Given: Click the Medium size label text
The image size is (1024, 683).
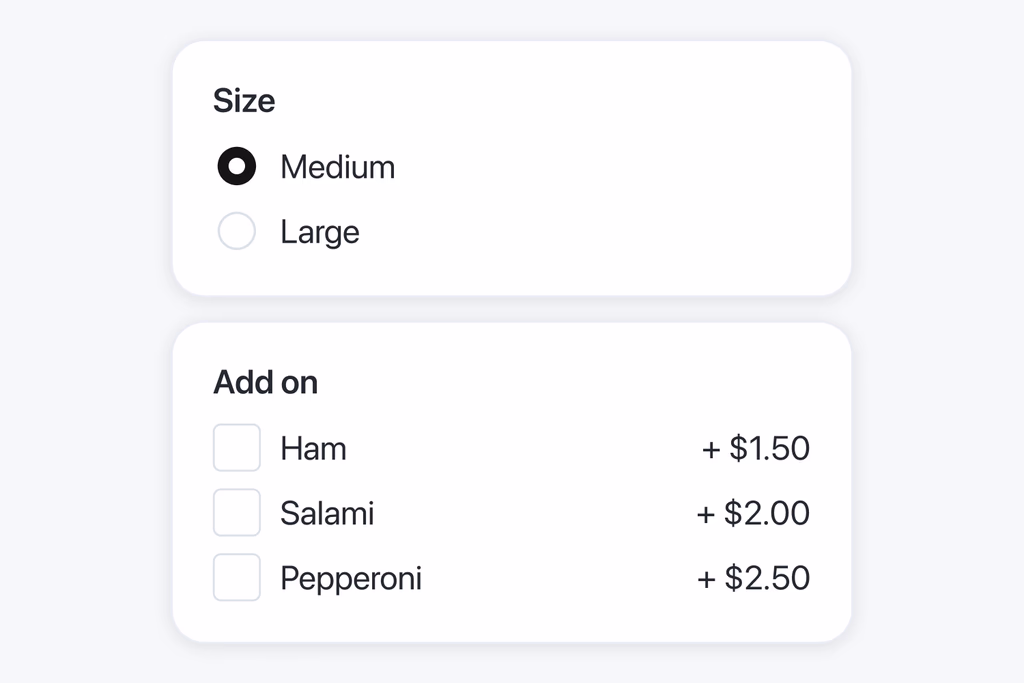Looking at the screenshot, I should (337, 167).
